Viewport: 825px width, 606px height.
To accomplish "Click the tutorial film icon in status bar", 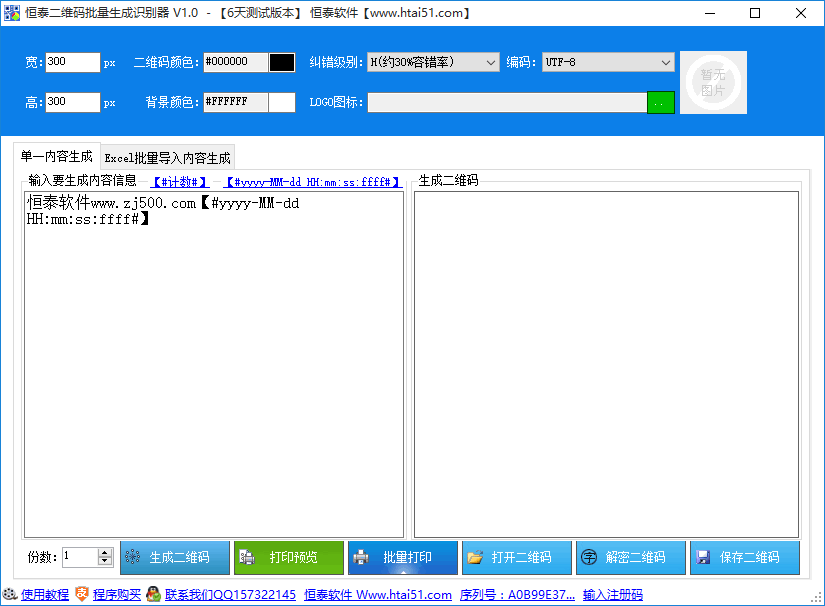I will (x=10, y=594).
